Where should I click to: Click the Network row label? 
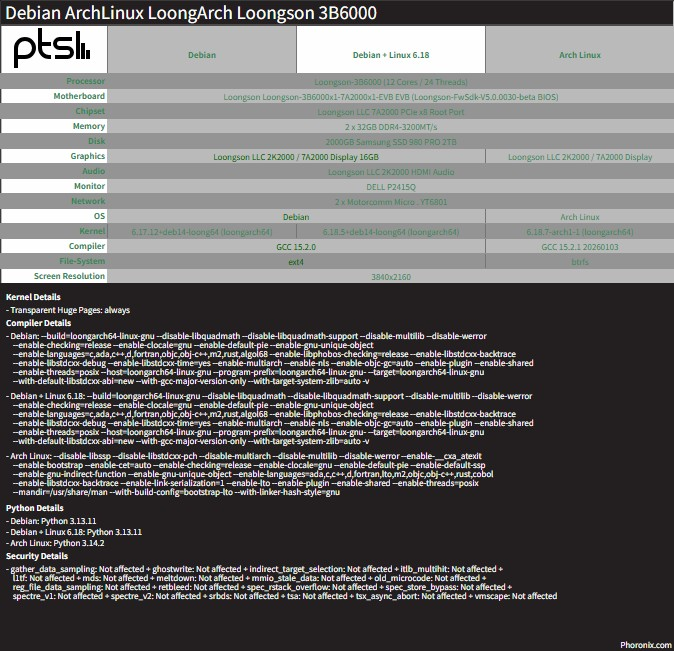point(88,201)
